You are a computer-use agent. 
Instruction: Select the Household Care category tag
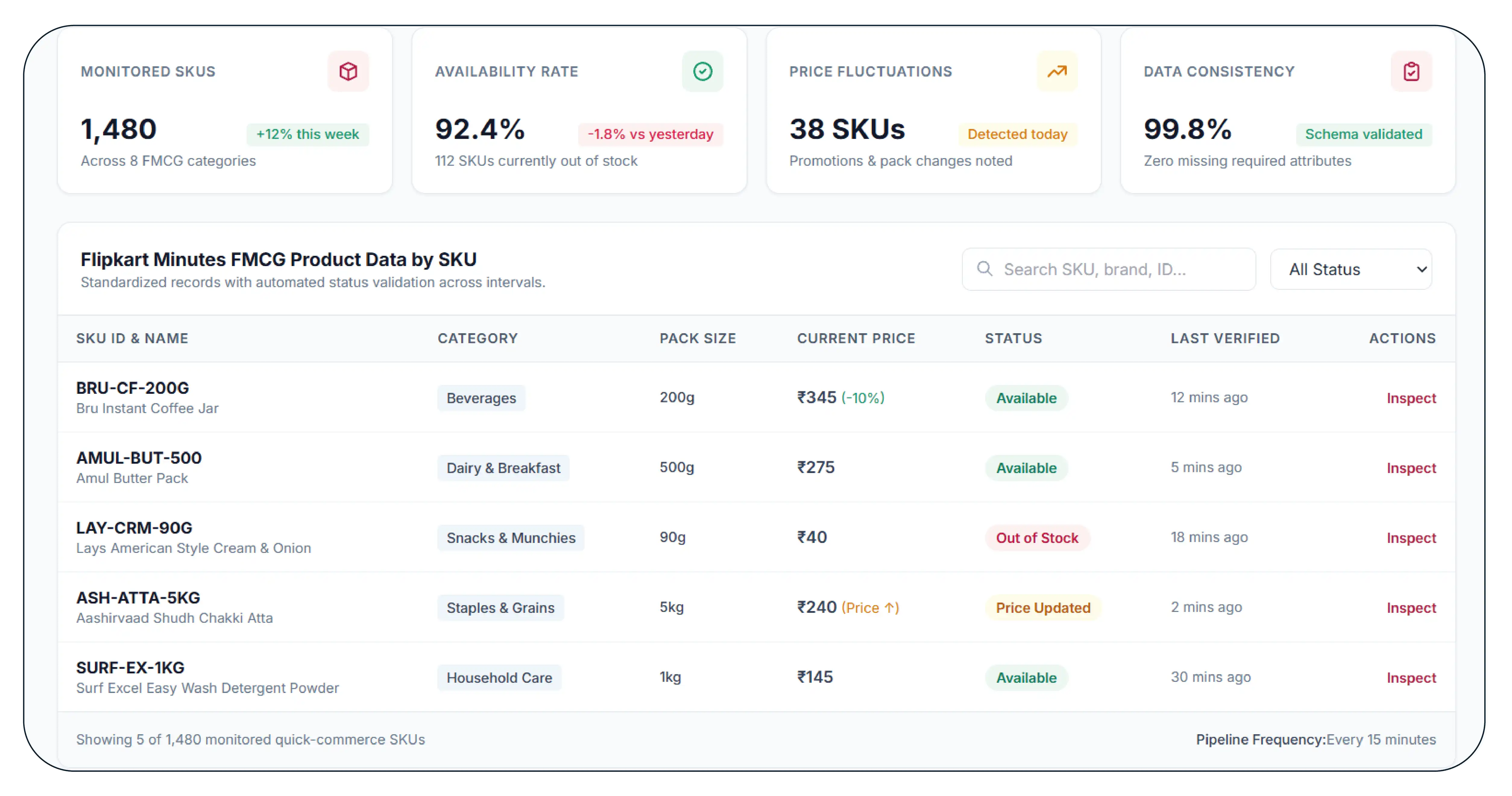coord(499,677)
